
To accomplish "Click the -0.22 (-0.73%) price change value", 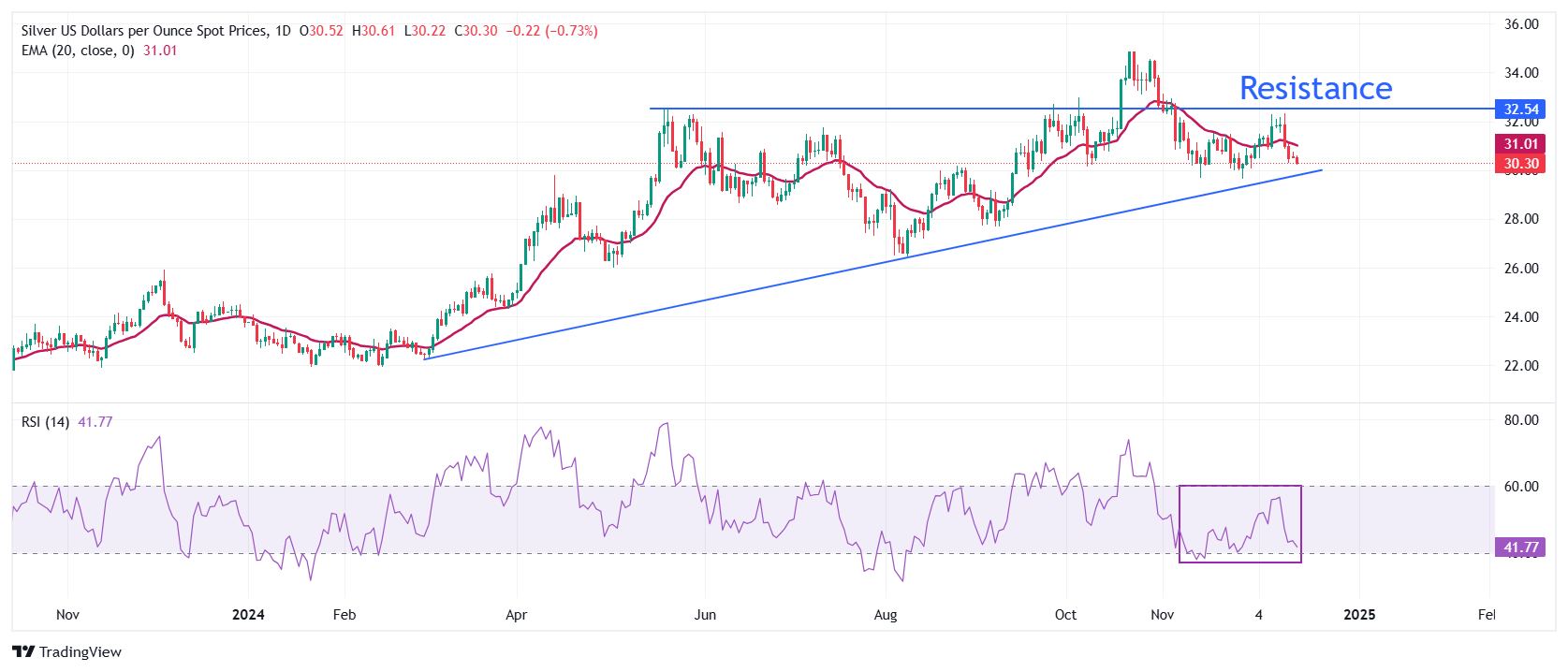I will tap(551, 31).
